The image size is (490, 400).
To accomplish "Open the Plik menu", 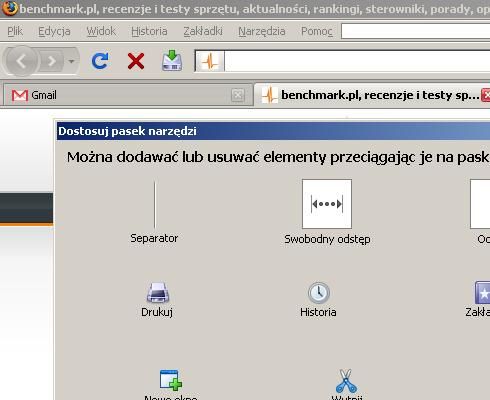I will (x=15, y=31).
